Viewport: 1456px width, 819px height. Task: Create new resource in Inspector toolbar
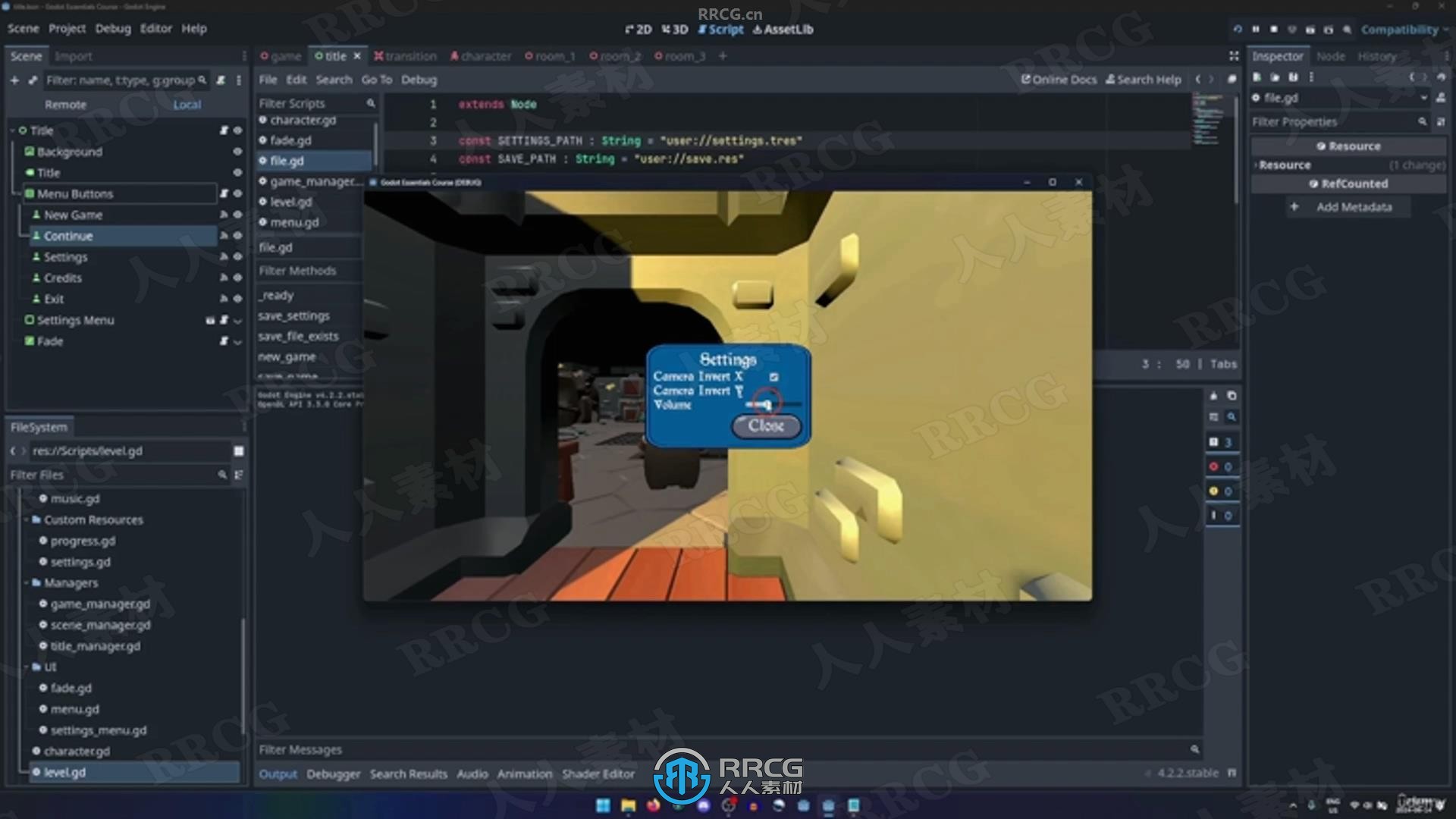point(1257,77)
